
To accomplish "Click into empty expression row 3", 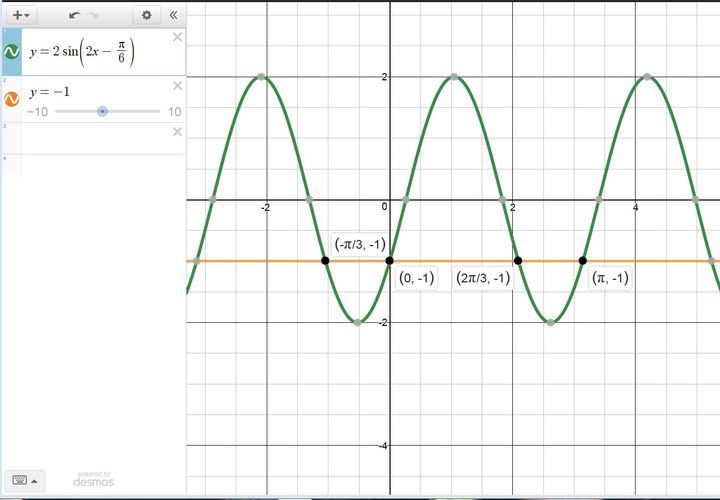I will pyautogui.click(x=95, y=138).
